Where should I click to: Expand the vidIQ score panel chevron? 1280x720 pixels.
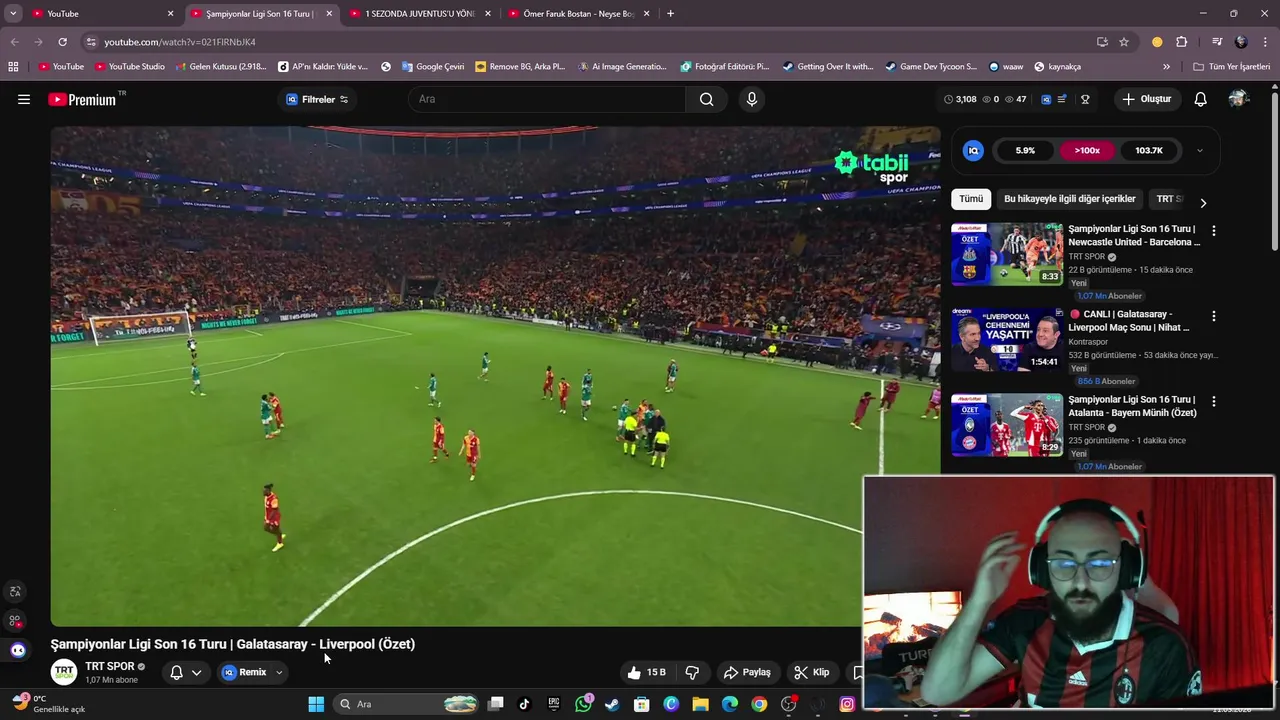pos(1200,151)
